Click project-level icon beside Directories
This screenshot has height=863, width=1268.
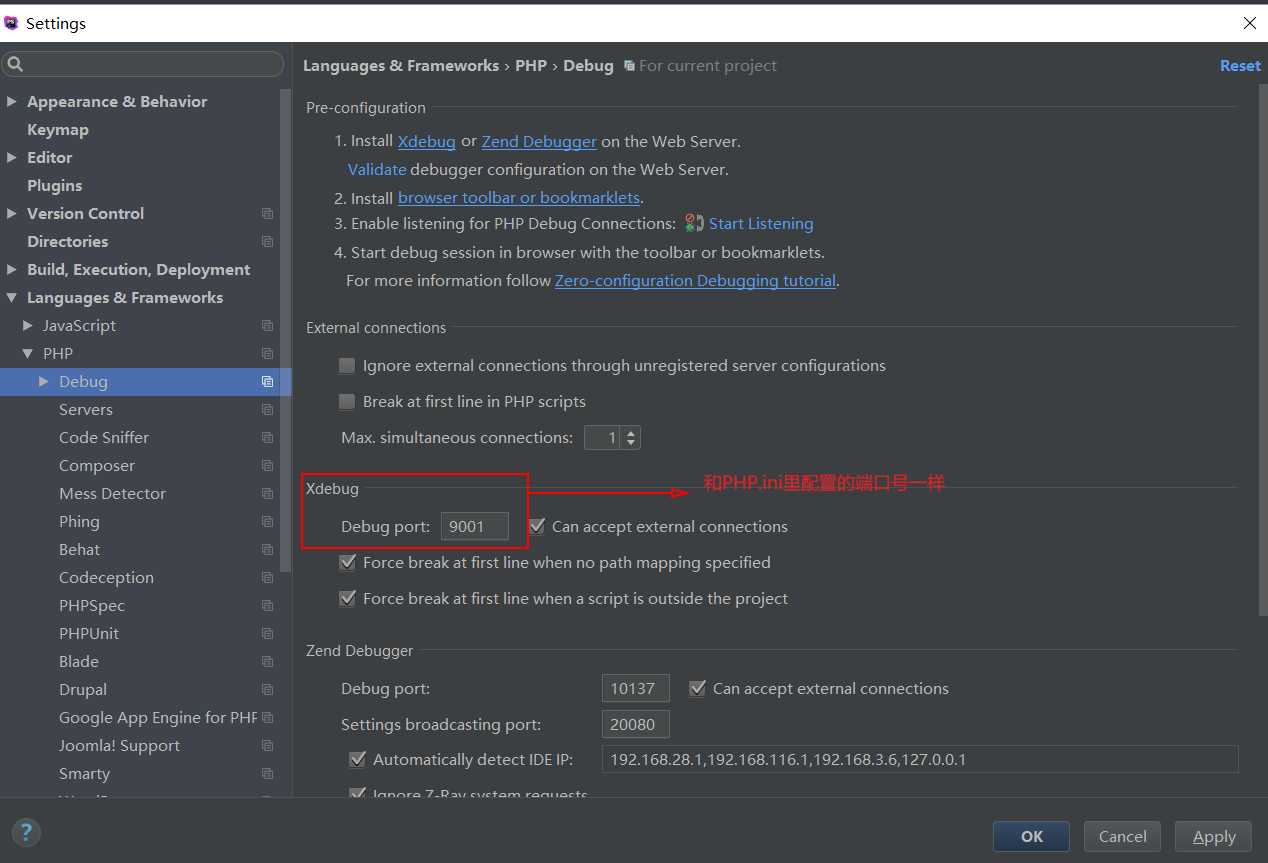(x=267, y=241)
